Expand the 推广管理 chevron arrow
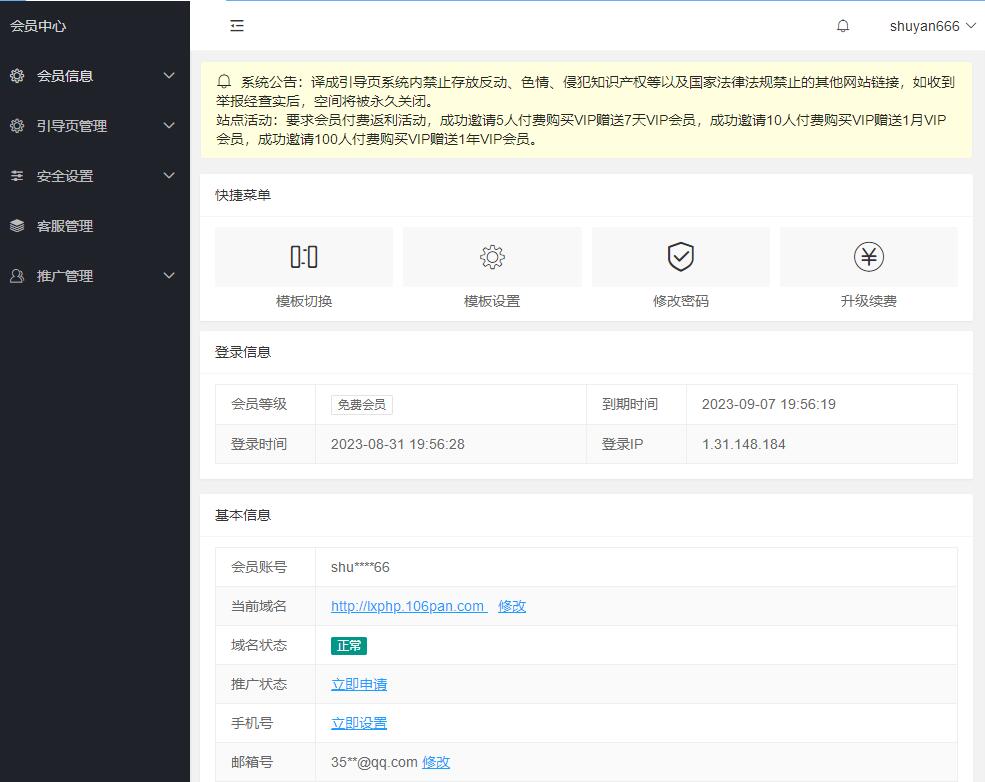985x782 pixels. pyautogui.click(x=169, y=276)
